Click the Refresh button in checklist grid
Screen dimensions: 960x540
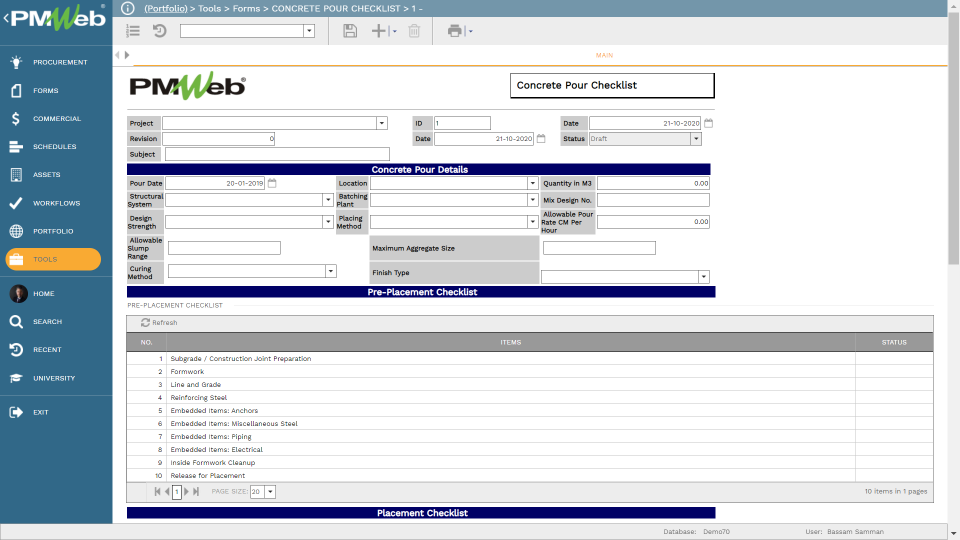click(159, 323)
